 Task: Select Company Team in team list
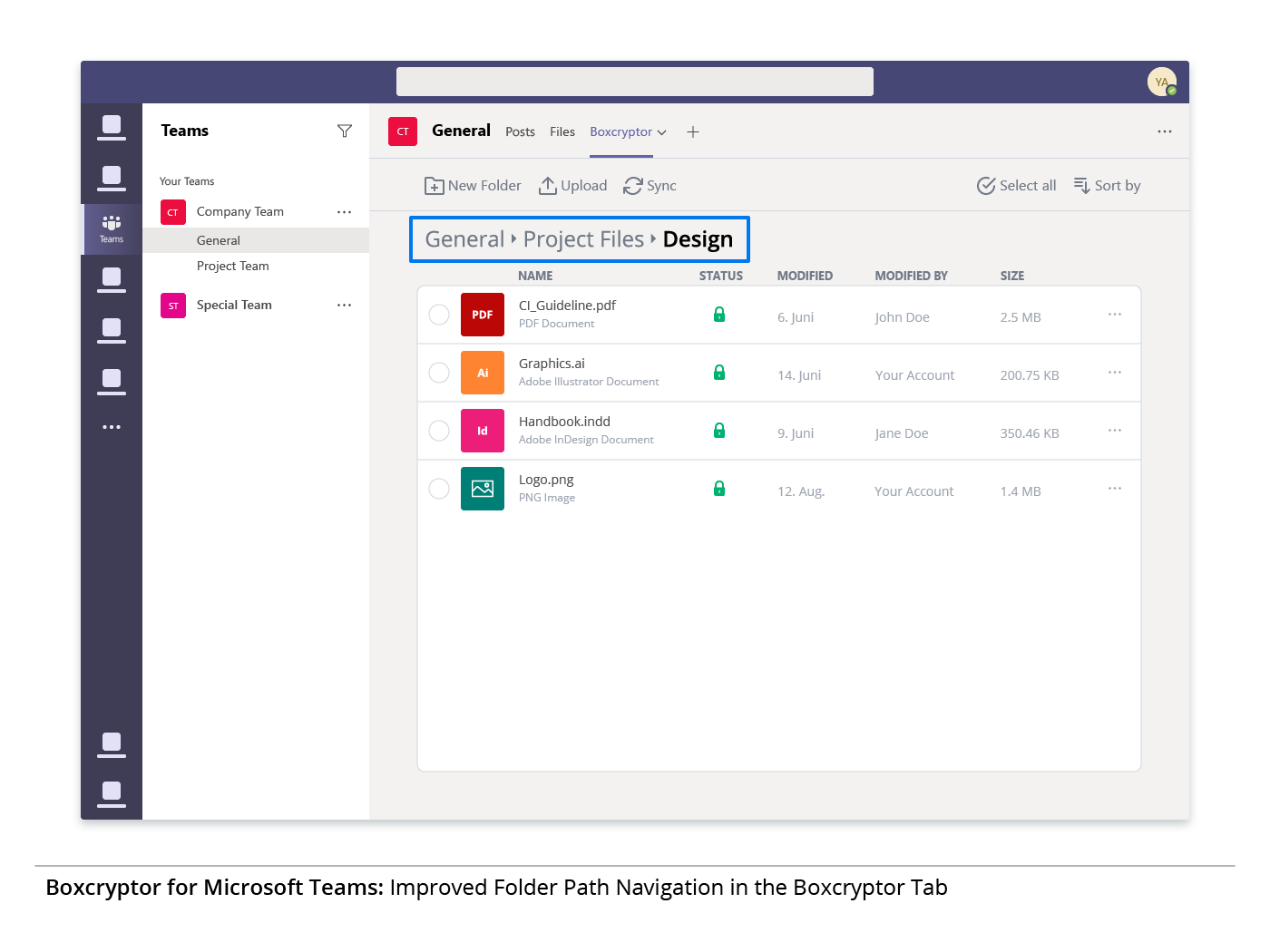[240, 212]
